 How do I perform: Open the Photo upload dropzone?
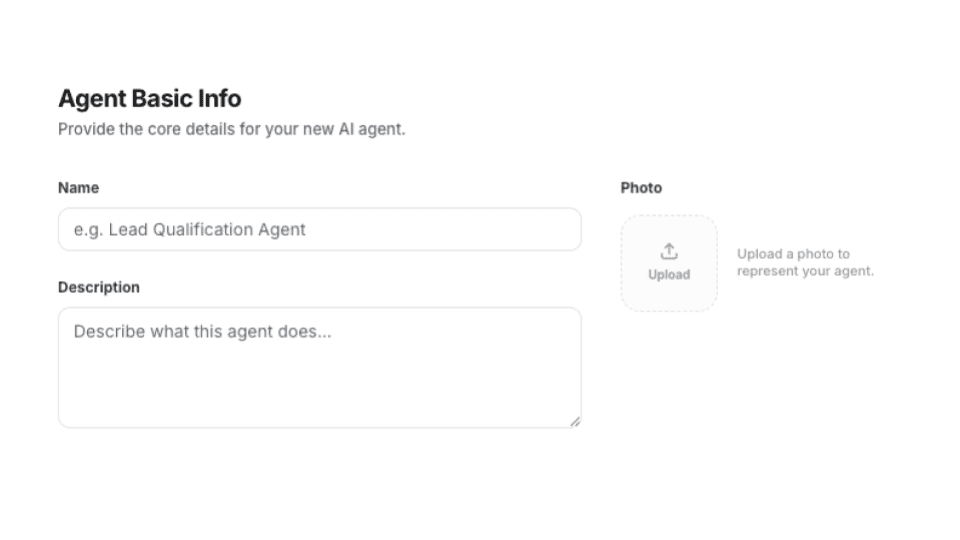669,263
